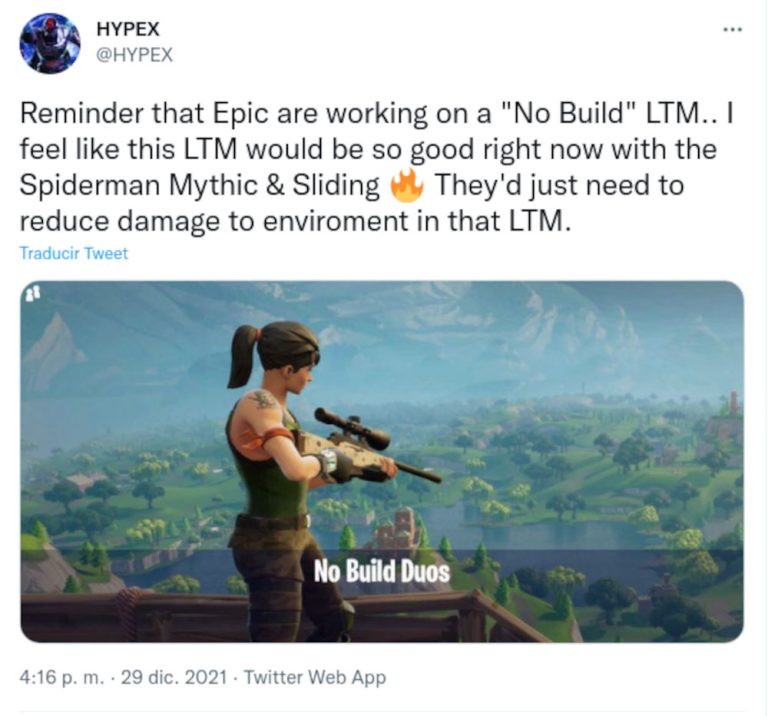This screenshot has width=768, height=716.
Task: Open the HYPEX profile avatar
Action: point(49,43)
